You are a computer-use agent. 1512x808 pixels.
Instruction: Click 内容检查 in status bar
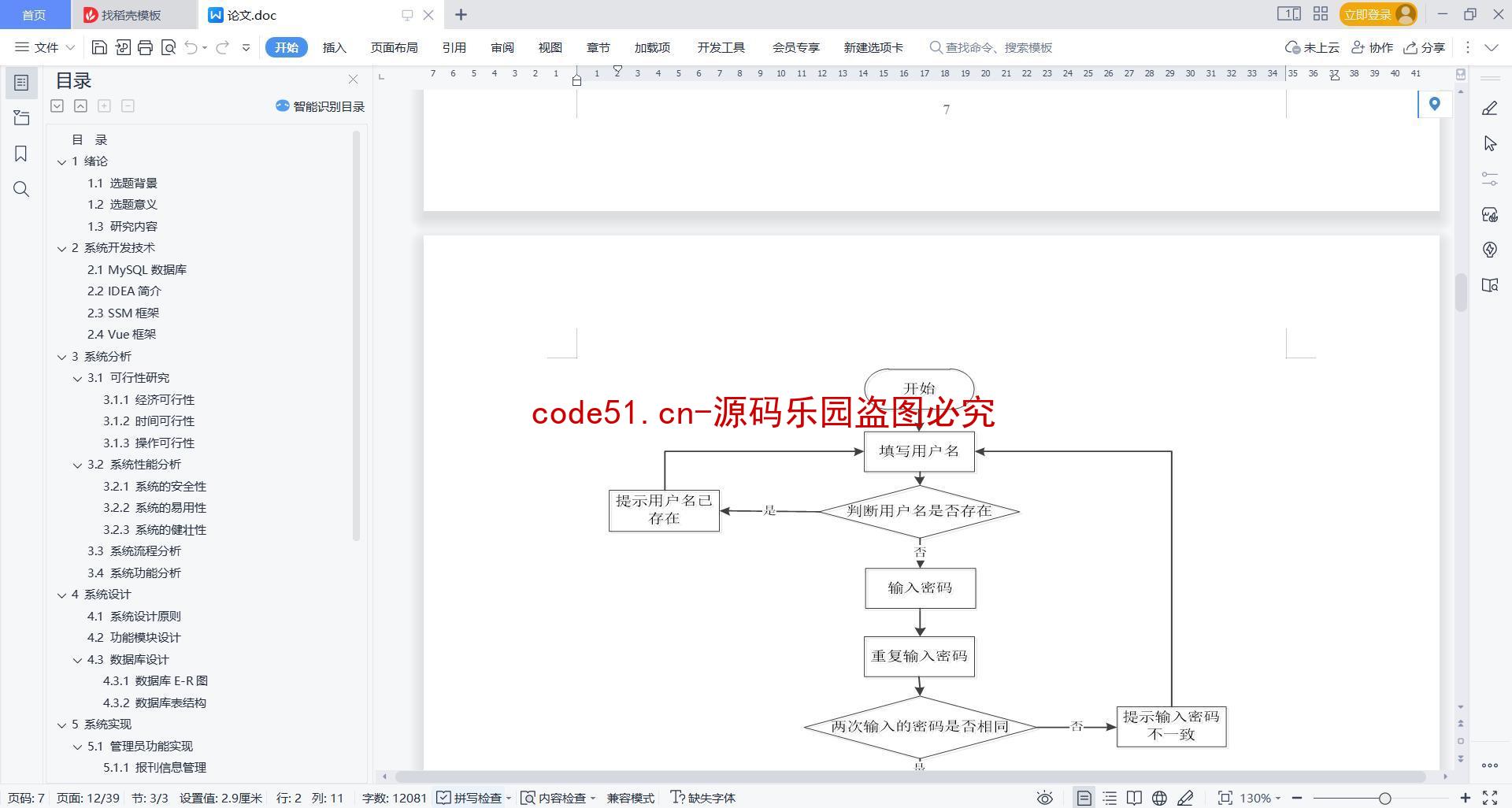(558, 798)
